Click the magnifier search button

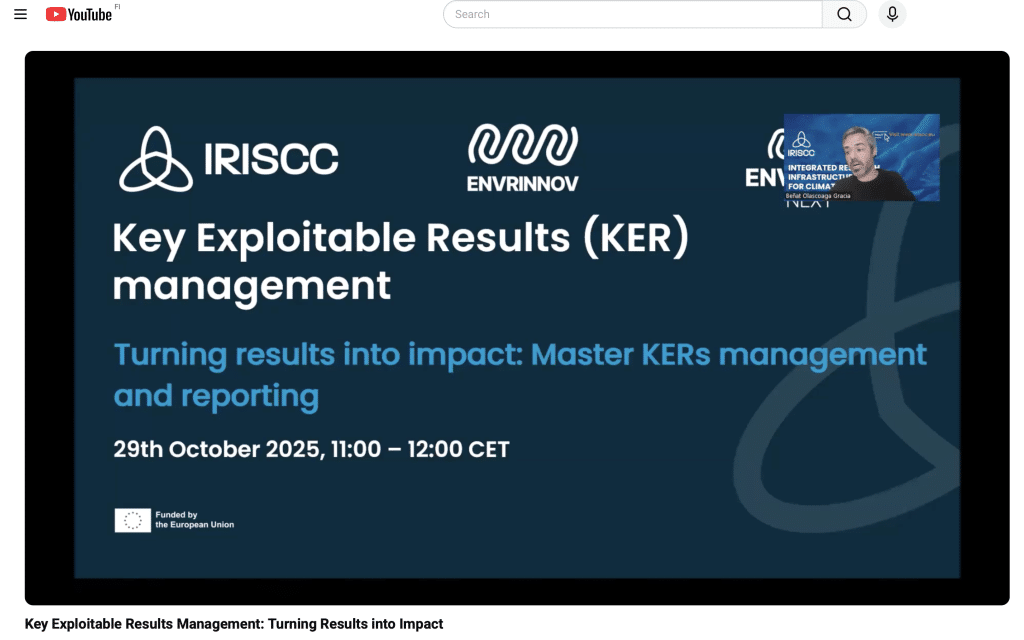click(x=844, y=15)
